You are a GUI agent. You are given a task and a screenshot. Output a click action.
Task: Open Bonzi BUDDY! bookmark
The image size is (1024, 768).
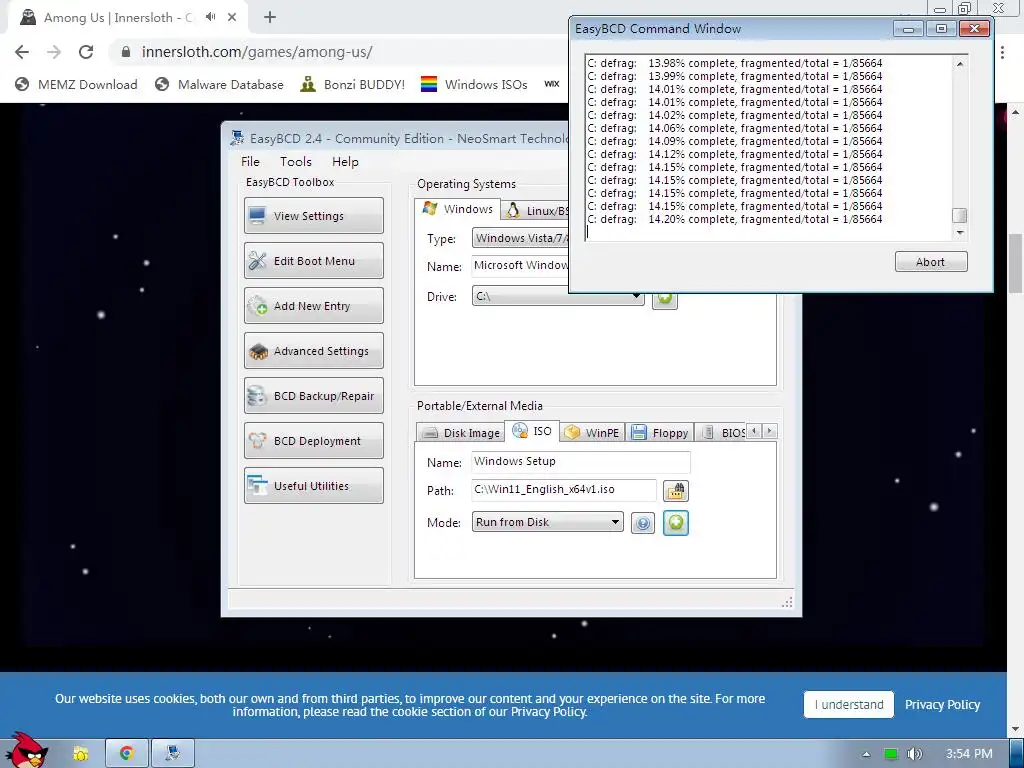tap(353, 84)
